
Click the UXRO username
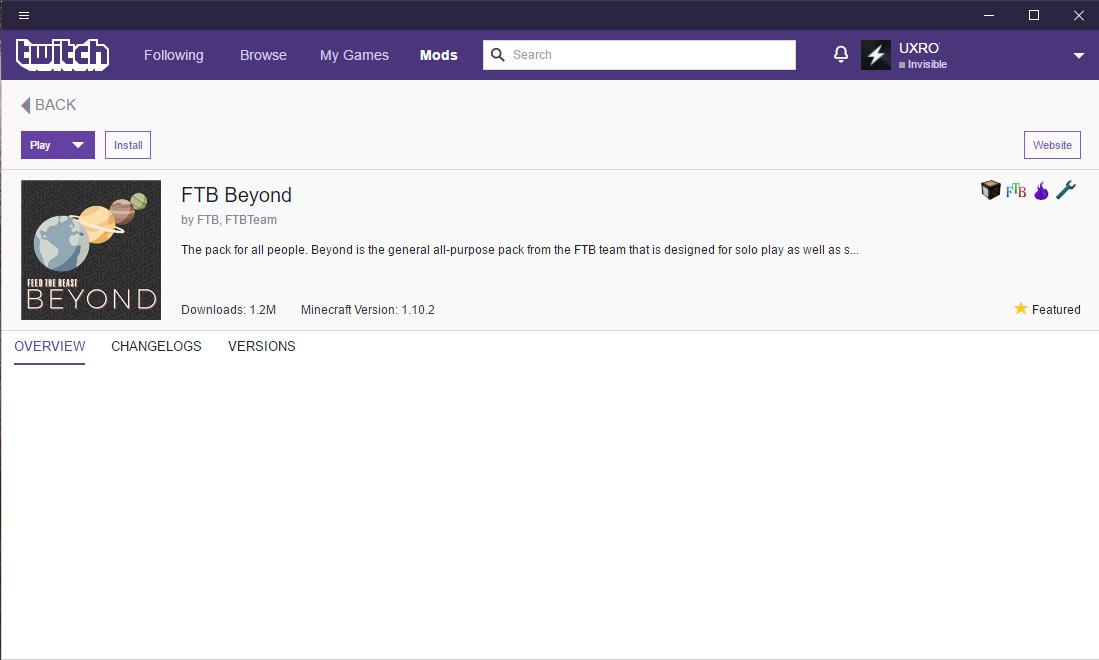click(919, 48)
